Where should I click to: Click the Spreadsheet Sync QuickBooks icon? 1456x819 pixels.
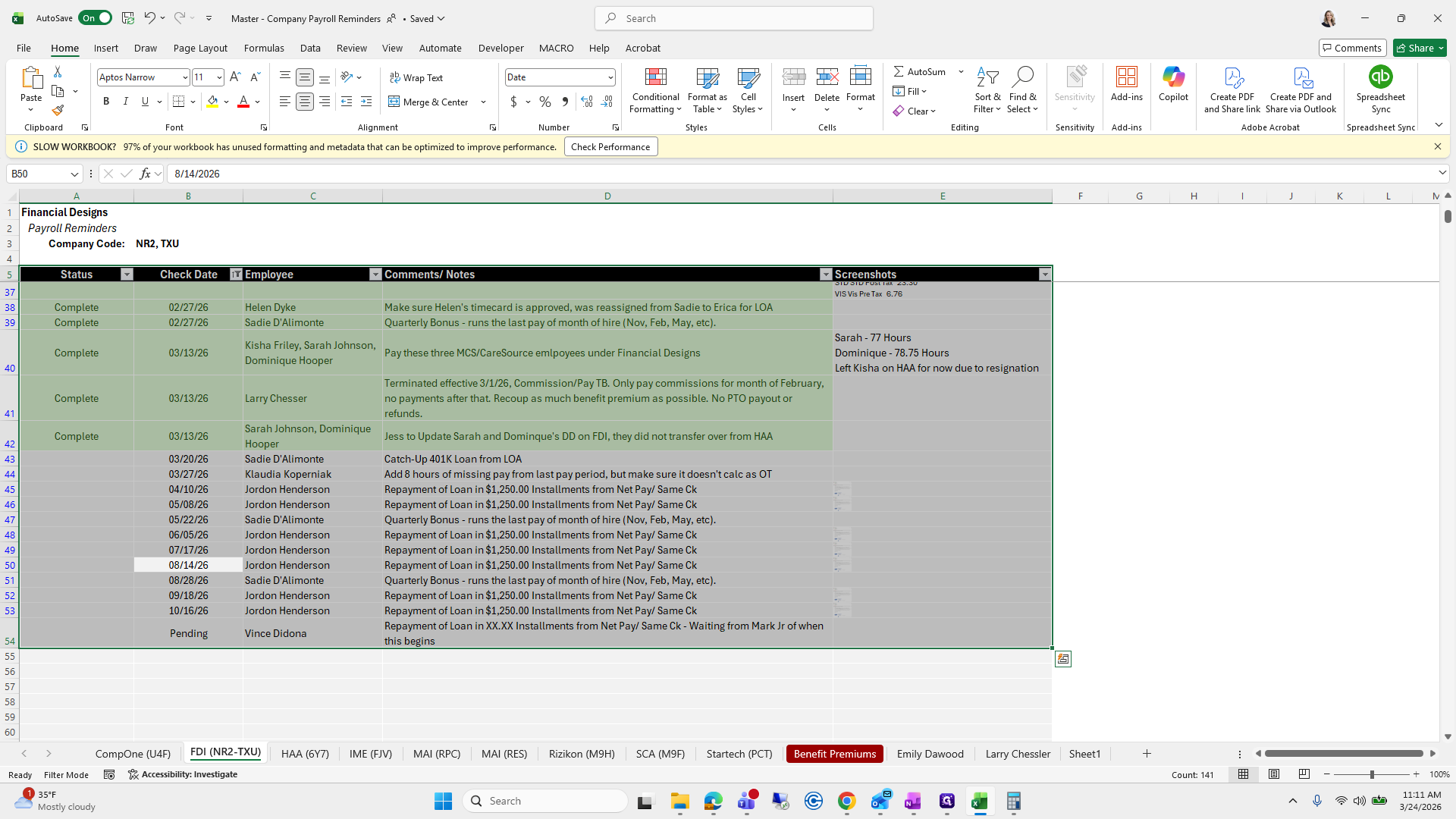tap(1380, 77)
